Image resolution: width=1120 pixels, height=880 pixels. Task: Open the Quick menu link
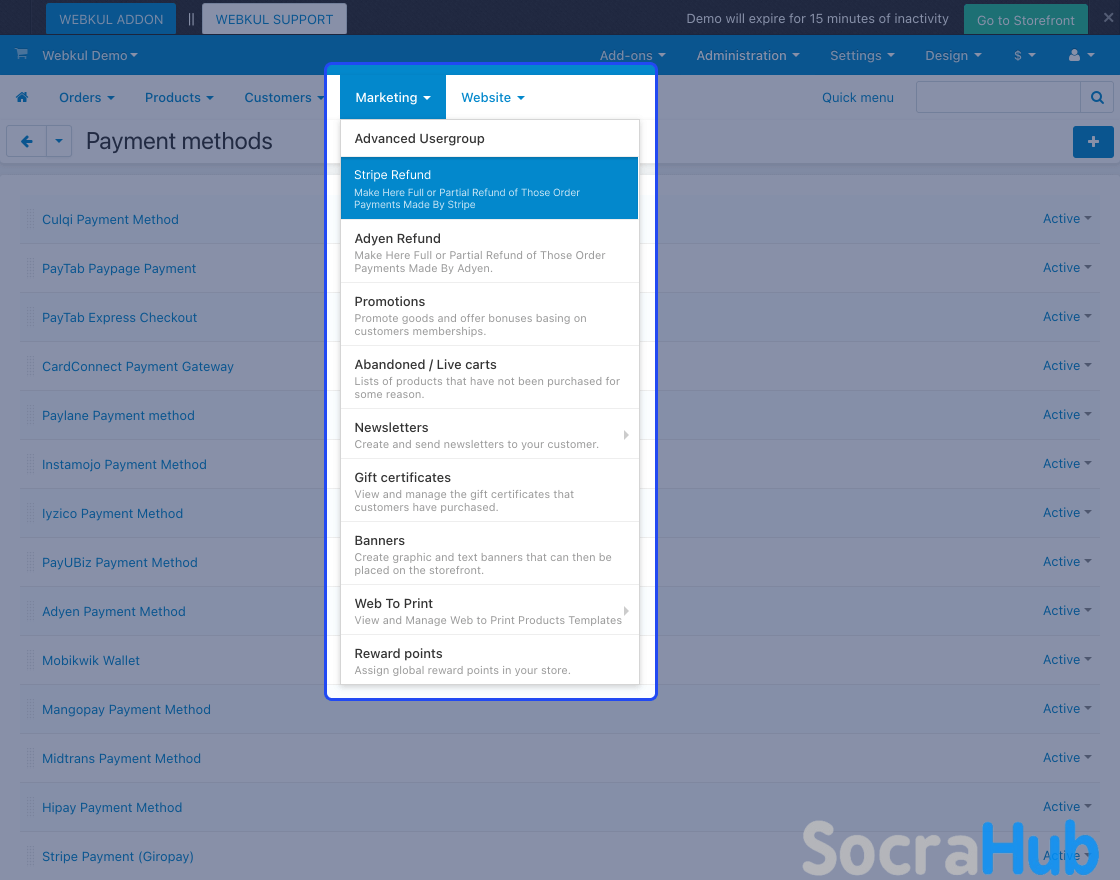pyautogui.click(x=858, y=97)
